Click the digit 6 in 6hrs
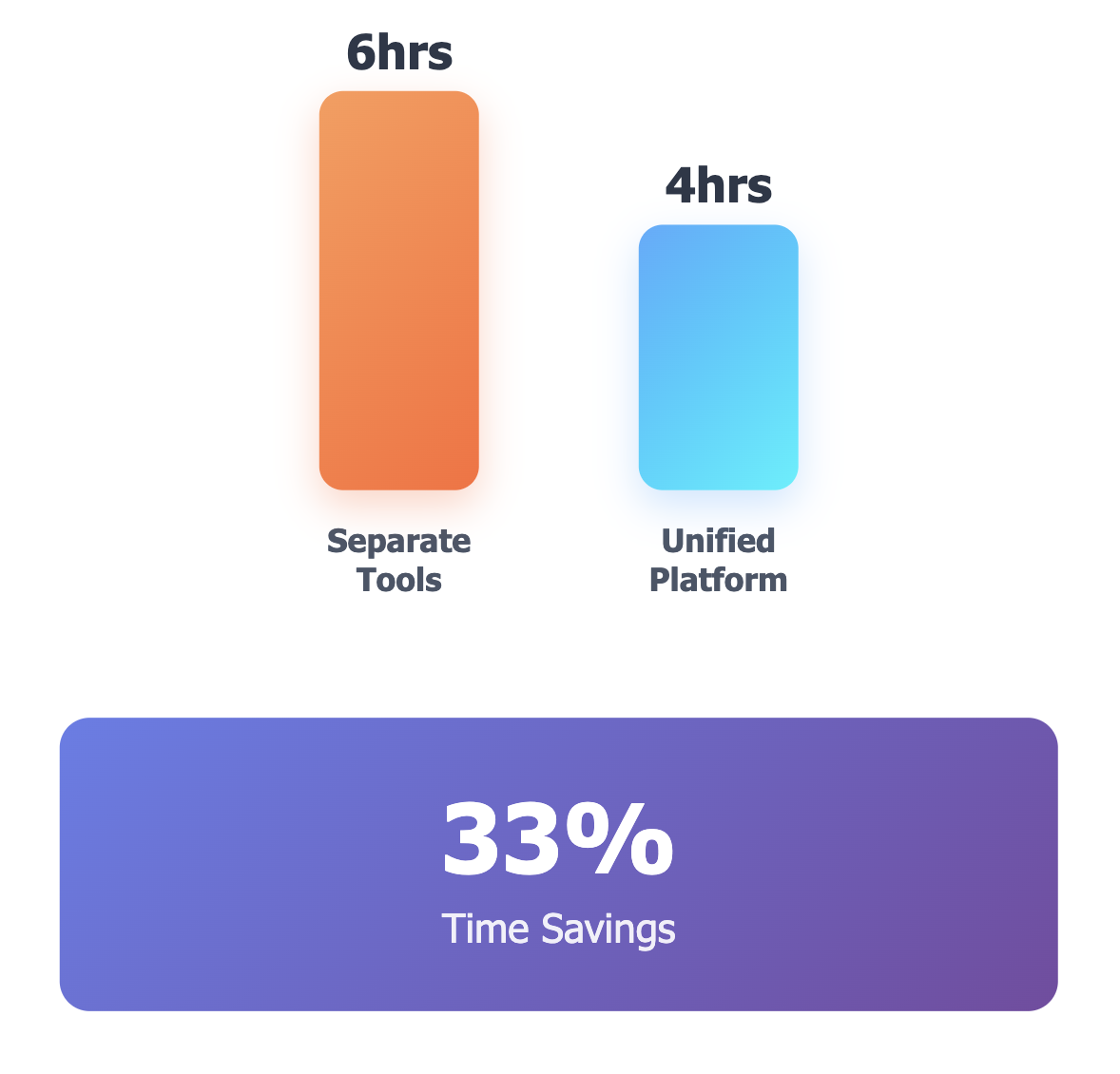 click(x=360, y=53)
